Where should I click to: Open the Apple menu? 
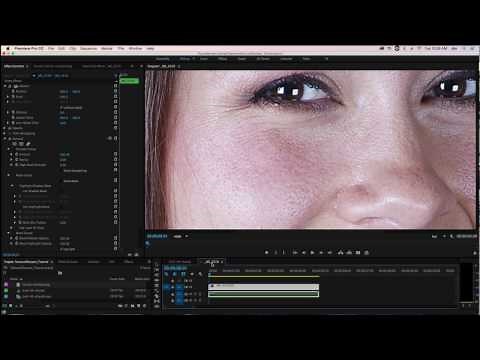(x=7, y=49)
